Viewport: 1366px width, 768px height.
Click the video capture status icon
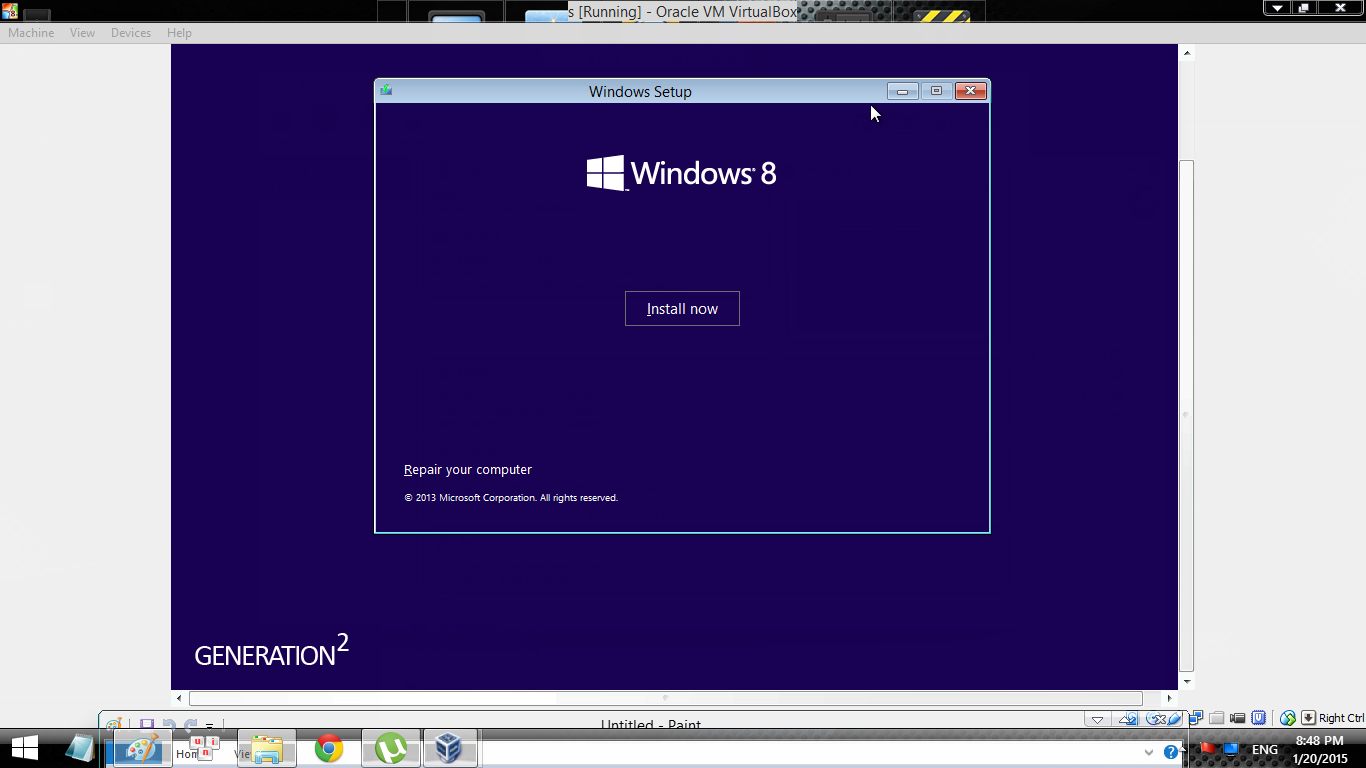pyautogui.click(x=1237, y=718)
